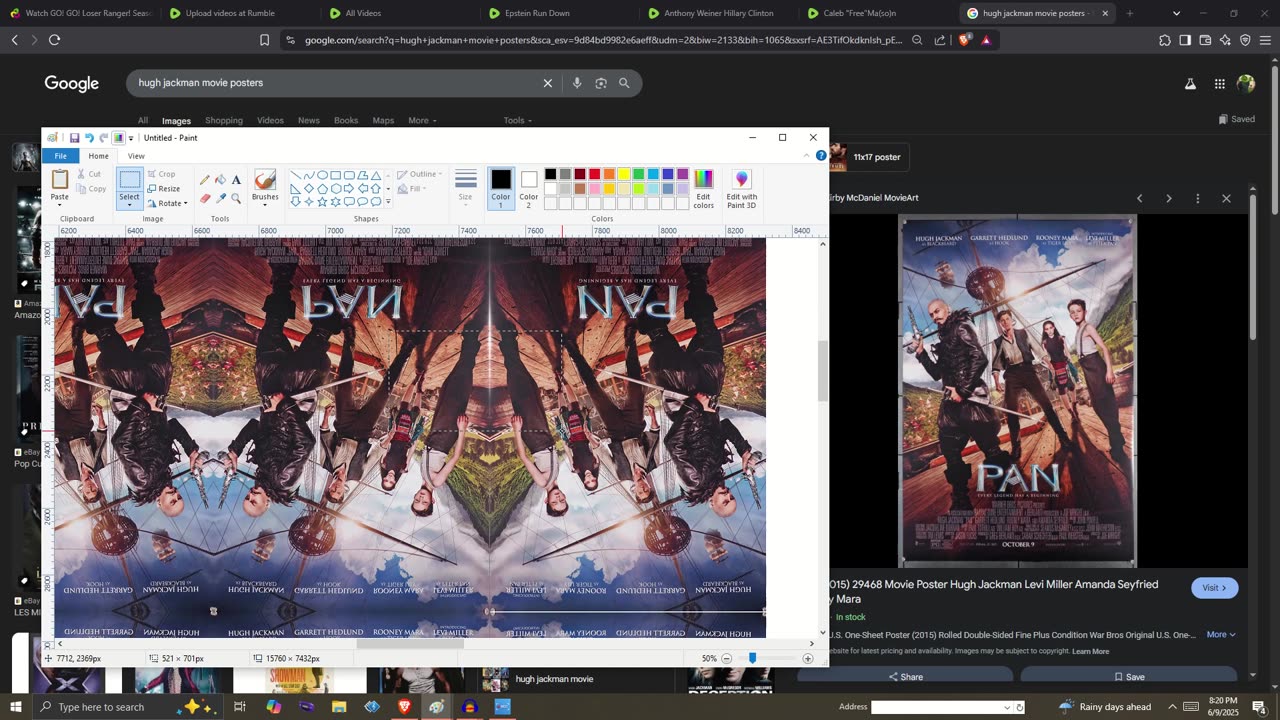
Task: Open Google search Tools options
Action: coord(517,120)
